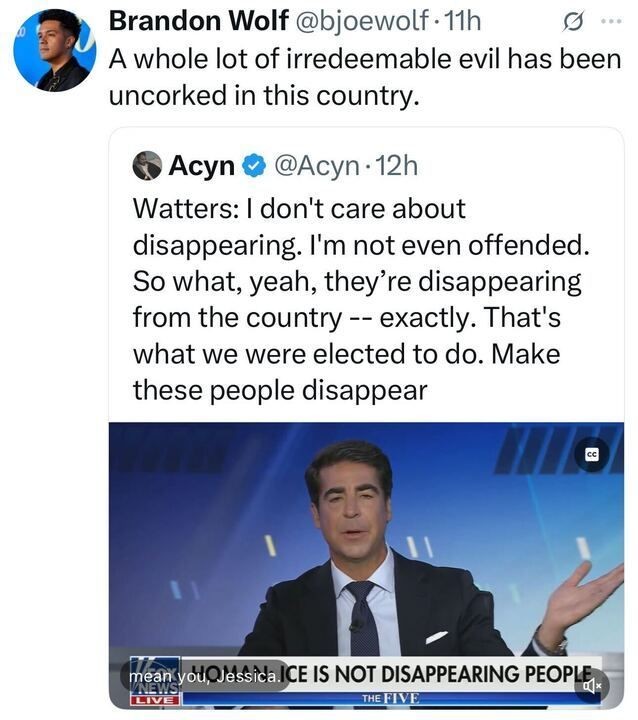Open Brandon Wolf's profile picture

pos(54,50)
